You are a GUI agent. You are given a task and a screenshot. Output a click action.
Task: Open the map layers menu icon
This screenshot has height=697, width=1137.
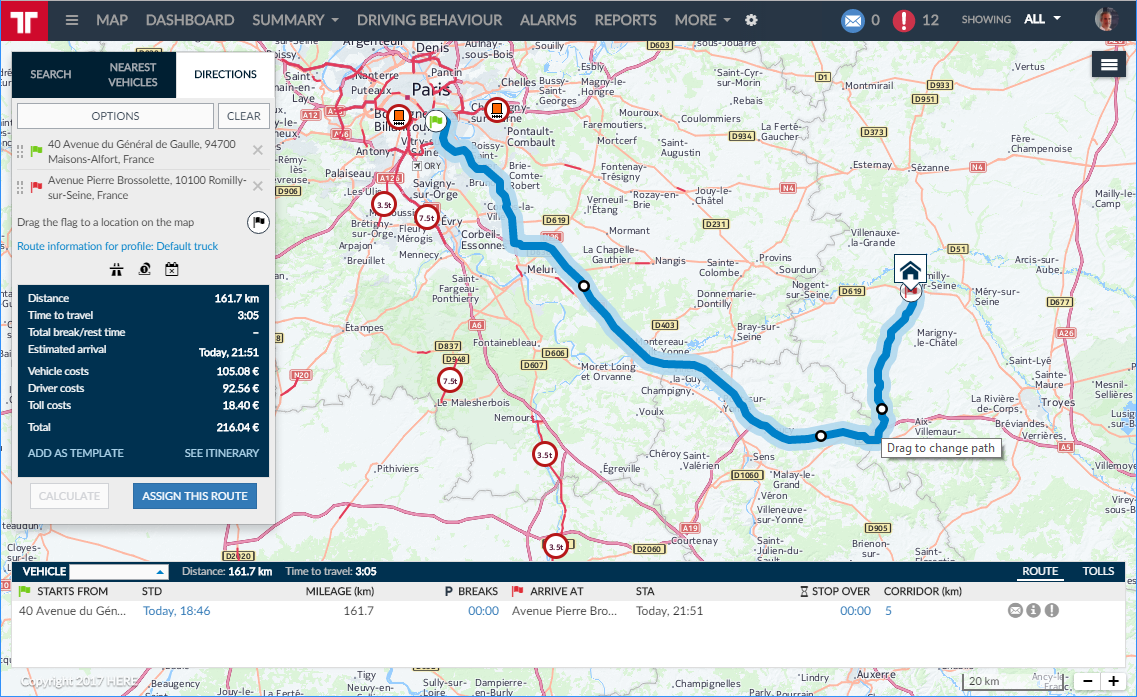coord(1108,64)
